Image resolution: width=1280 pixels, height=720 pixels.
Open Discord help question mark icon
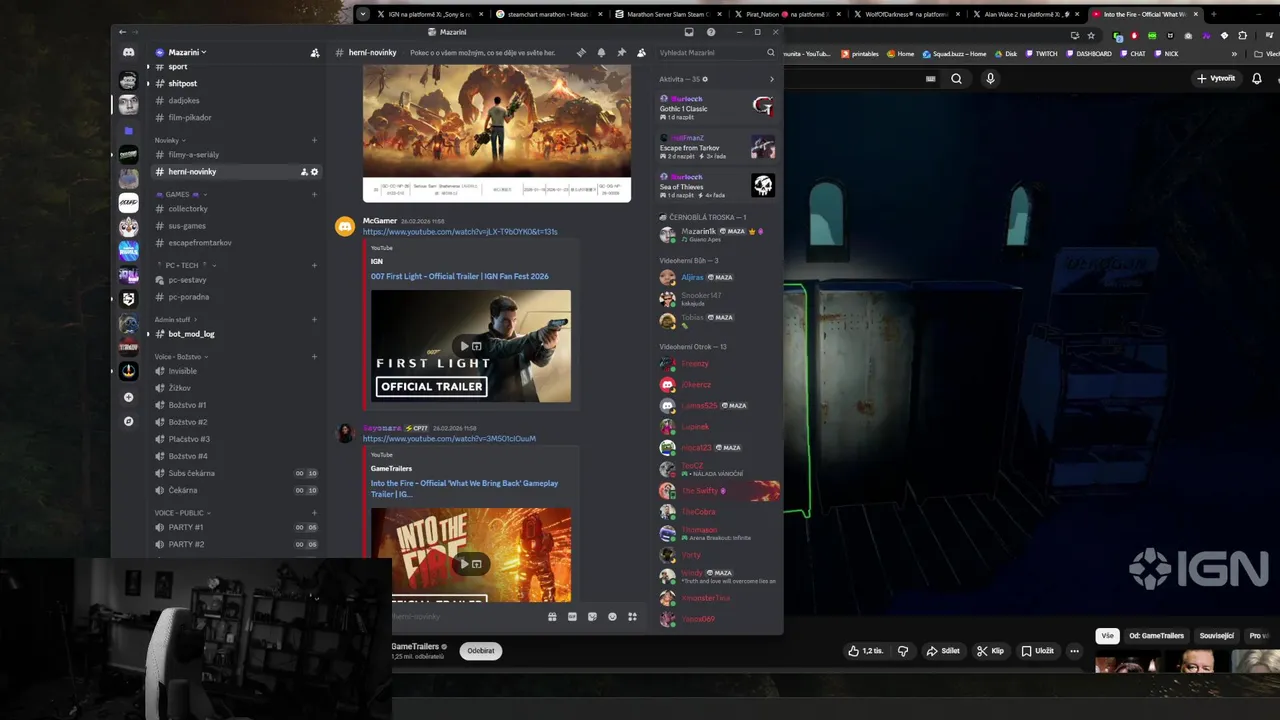click(x=711, y=32)
